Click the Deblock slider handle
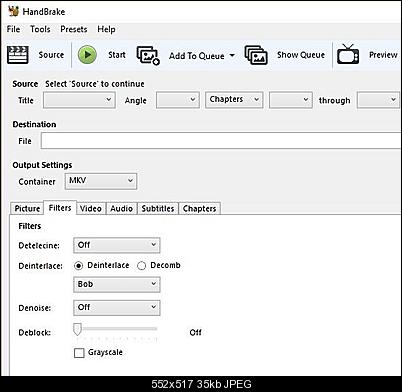The height and width of the screenshot is (392, 402). 77,330
